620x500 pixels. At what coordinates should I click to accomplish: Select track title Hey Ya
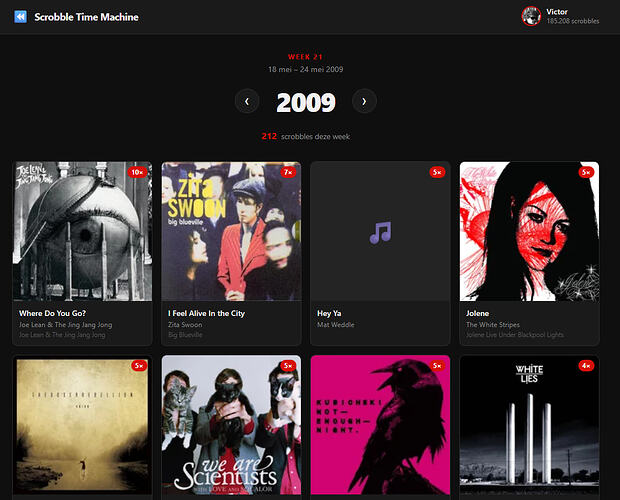click(x=329, y=313)
